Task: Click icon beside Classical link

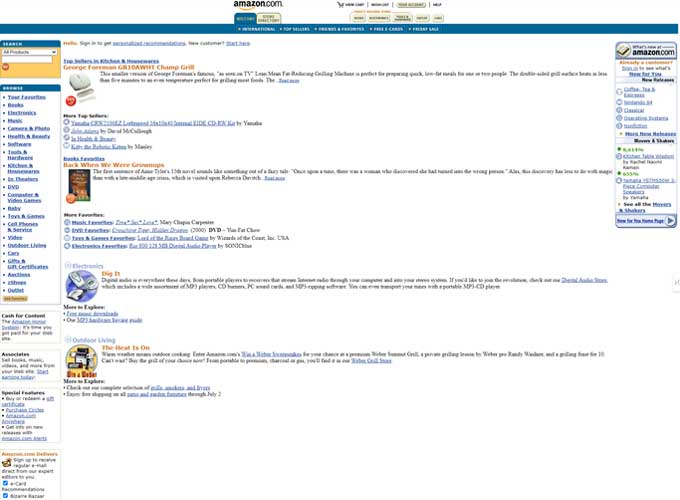Action: point(619,110)
